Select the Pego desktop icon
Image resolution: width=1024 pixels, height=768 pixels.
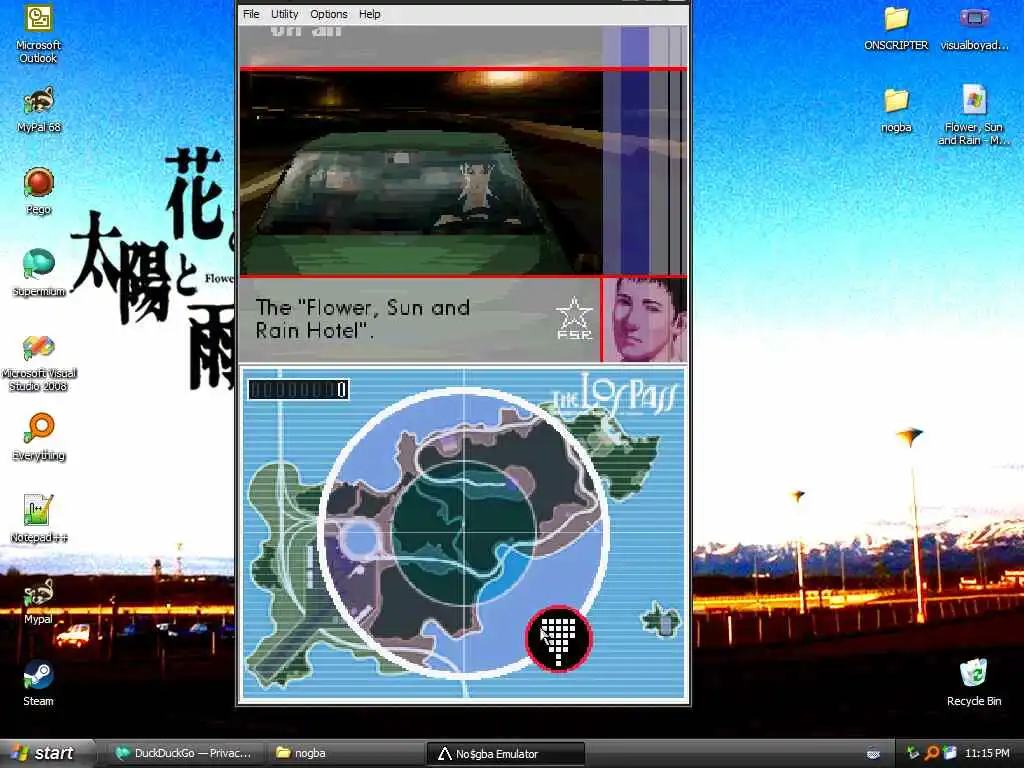38,191
